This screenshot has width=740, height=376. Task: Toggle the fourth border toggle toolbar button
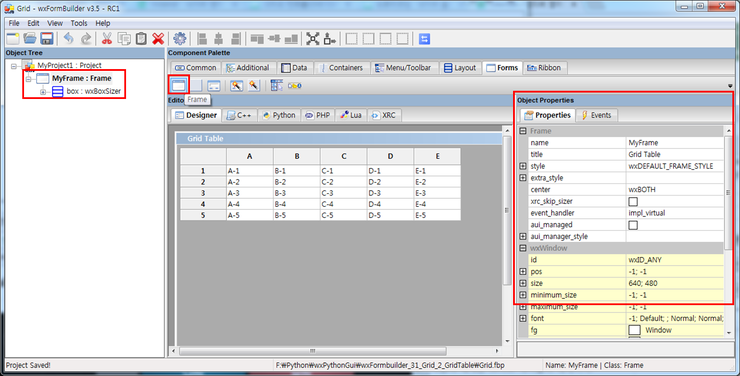[403, 39]
